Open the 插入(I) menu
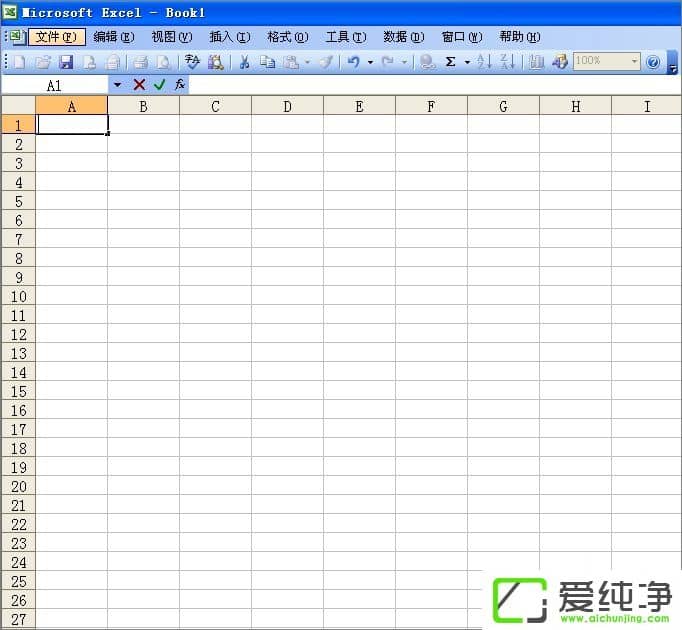 (230, 37)
